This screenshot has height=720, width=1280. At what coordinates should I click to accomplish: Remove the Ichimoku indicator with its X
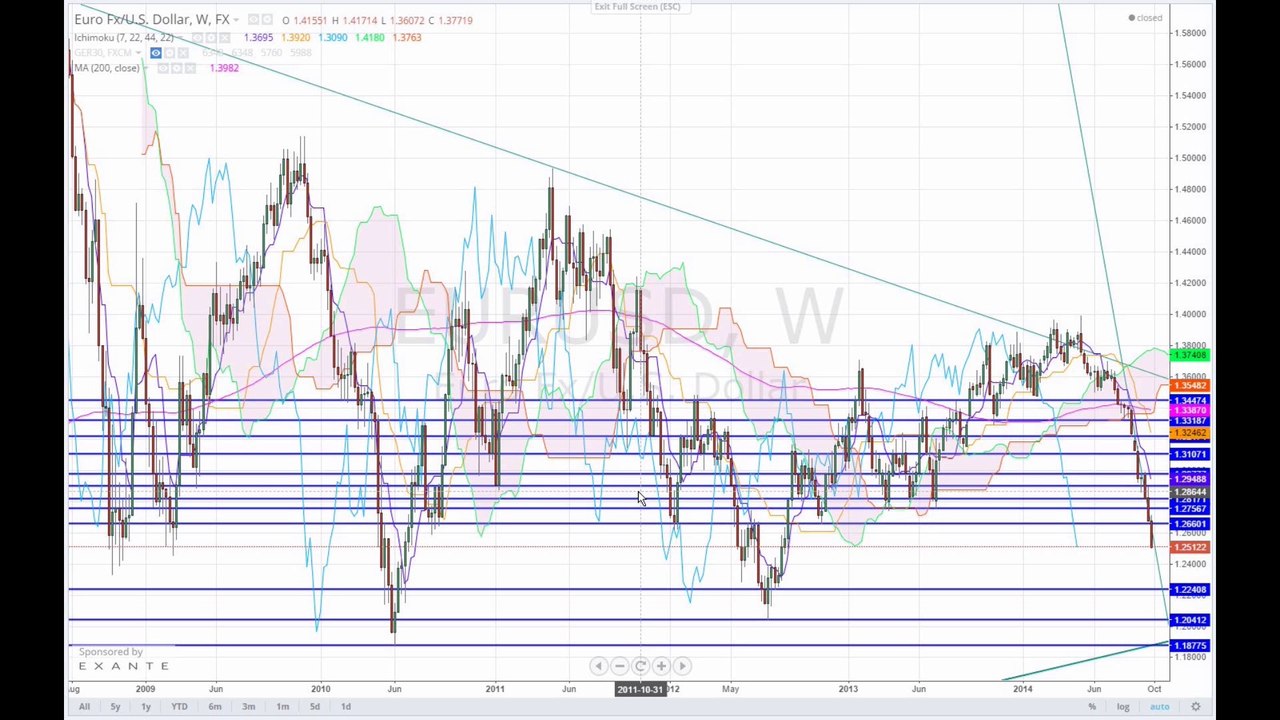coord(225,38)
